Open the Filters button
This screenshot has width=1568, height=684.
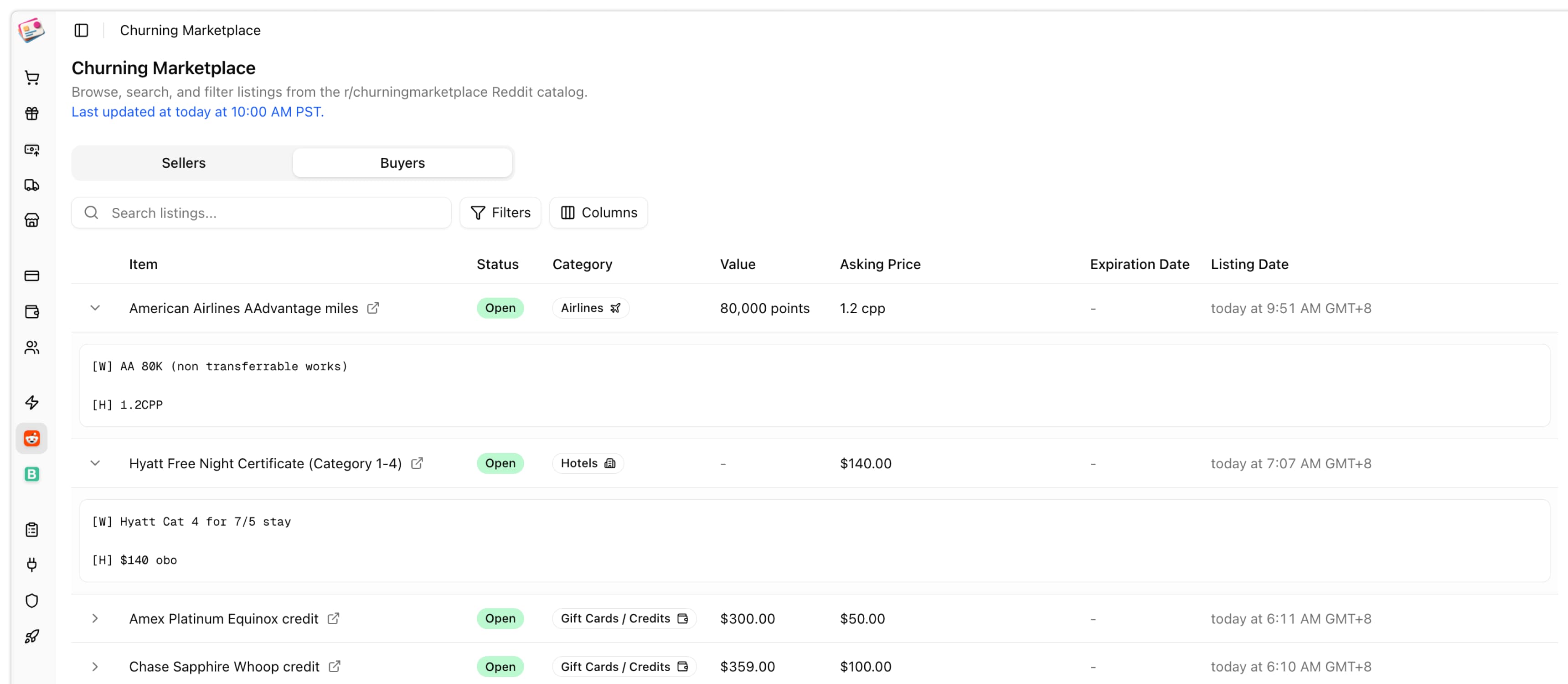pyautogui.click(x=500, y=212)
